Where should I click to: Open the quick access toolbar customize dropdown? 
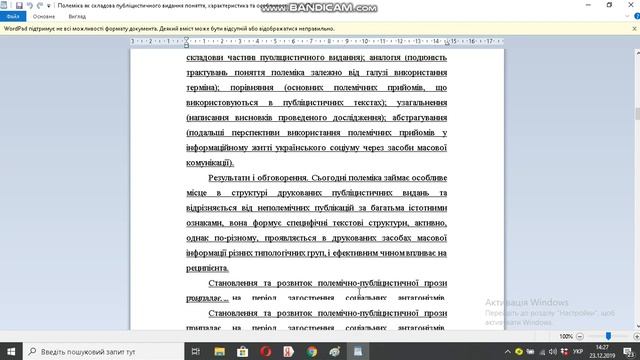tap(49, 6)
